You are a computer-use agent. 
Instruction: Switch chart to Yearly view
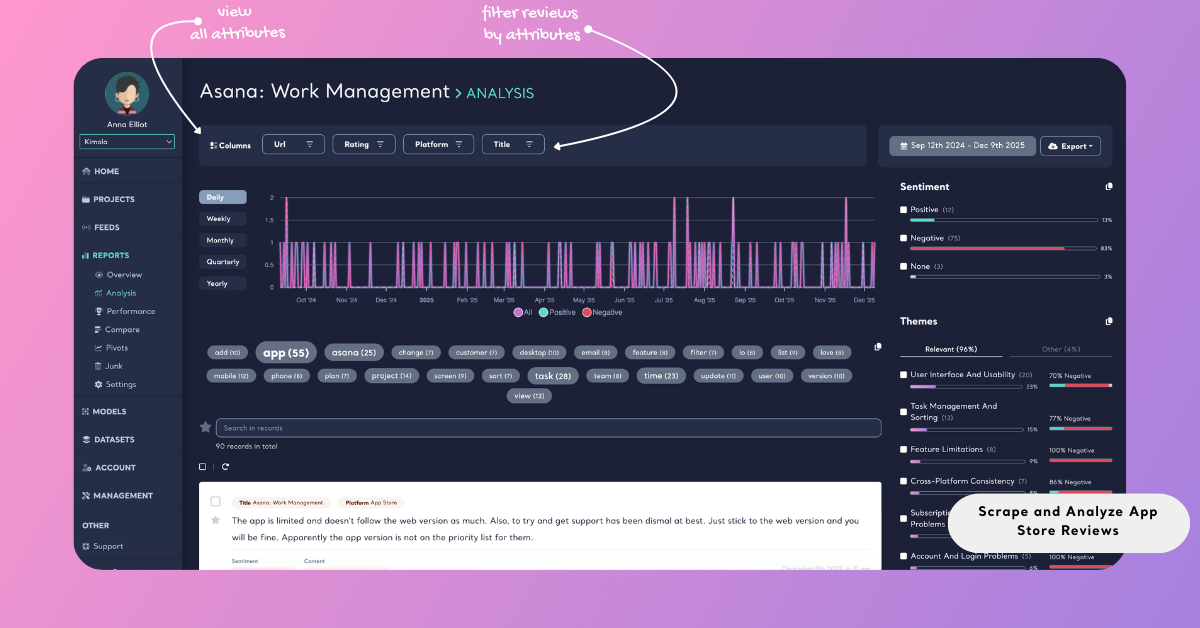[x=222, y=283]
